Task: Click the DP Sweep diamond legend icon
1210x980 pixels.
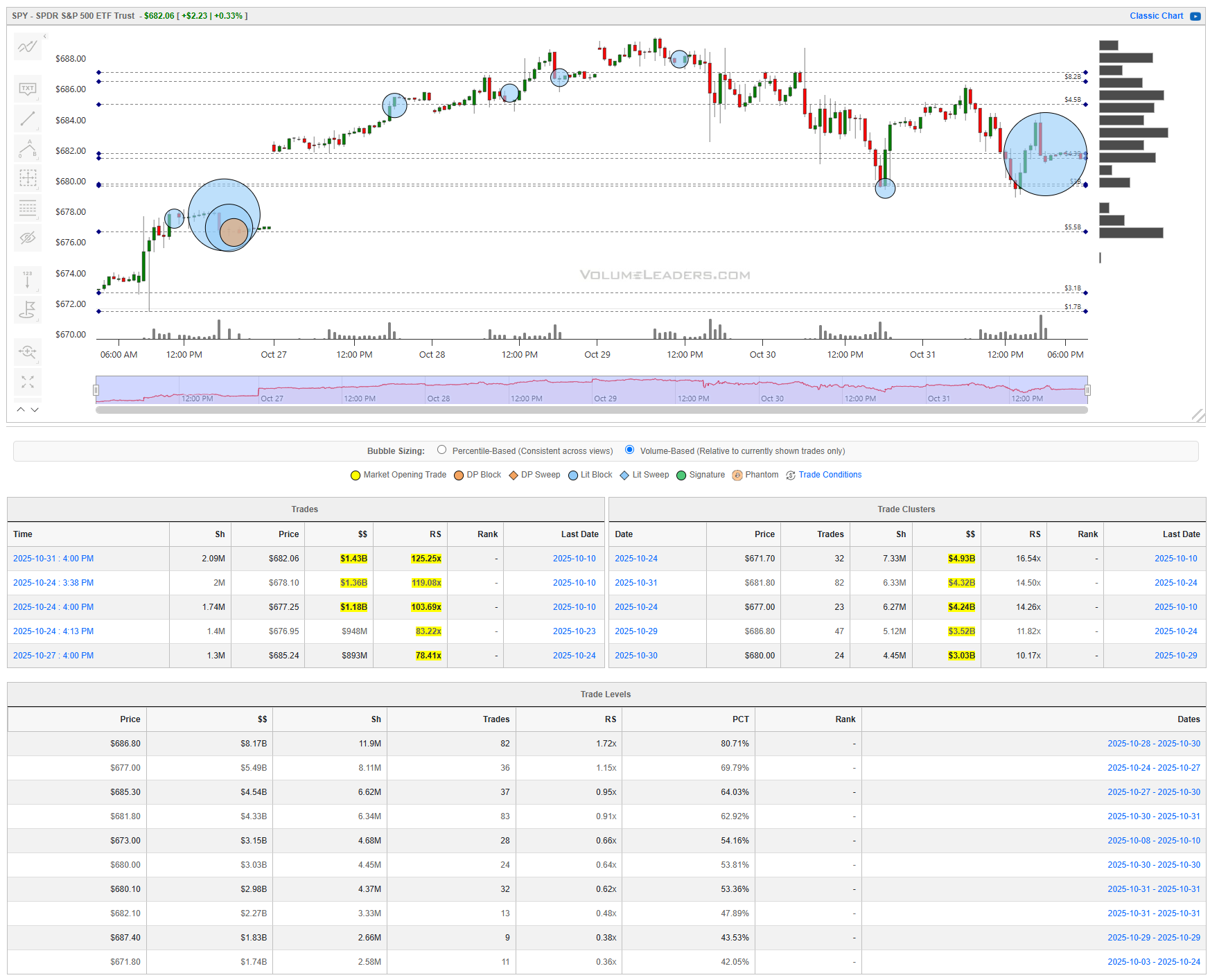Action: (x=514, y=475)
